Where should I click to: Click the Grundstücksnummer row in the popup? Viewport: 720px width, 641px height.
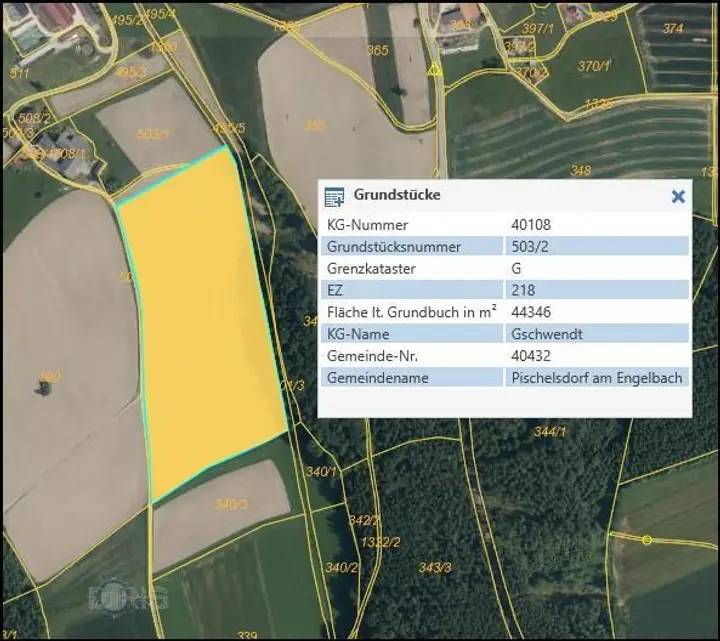(410, 247)
